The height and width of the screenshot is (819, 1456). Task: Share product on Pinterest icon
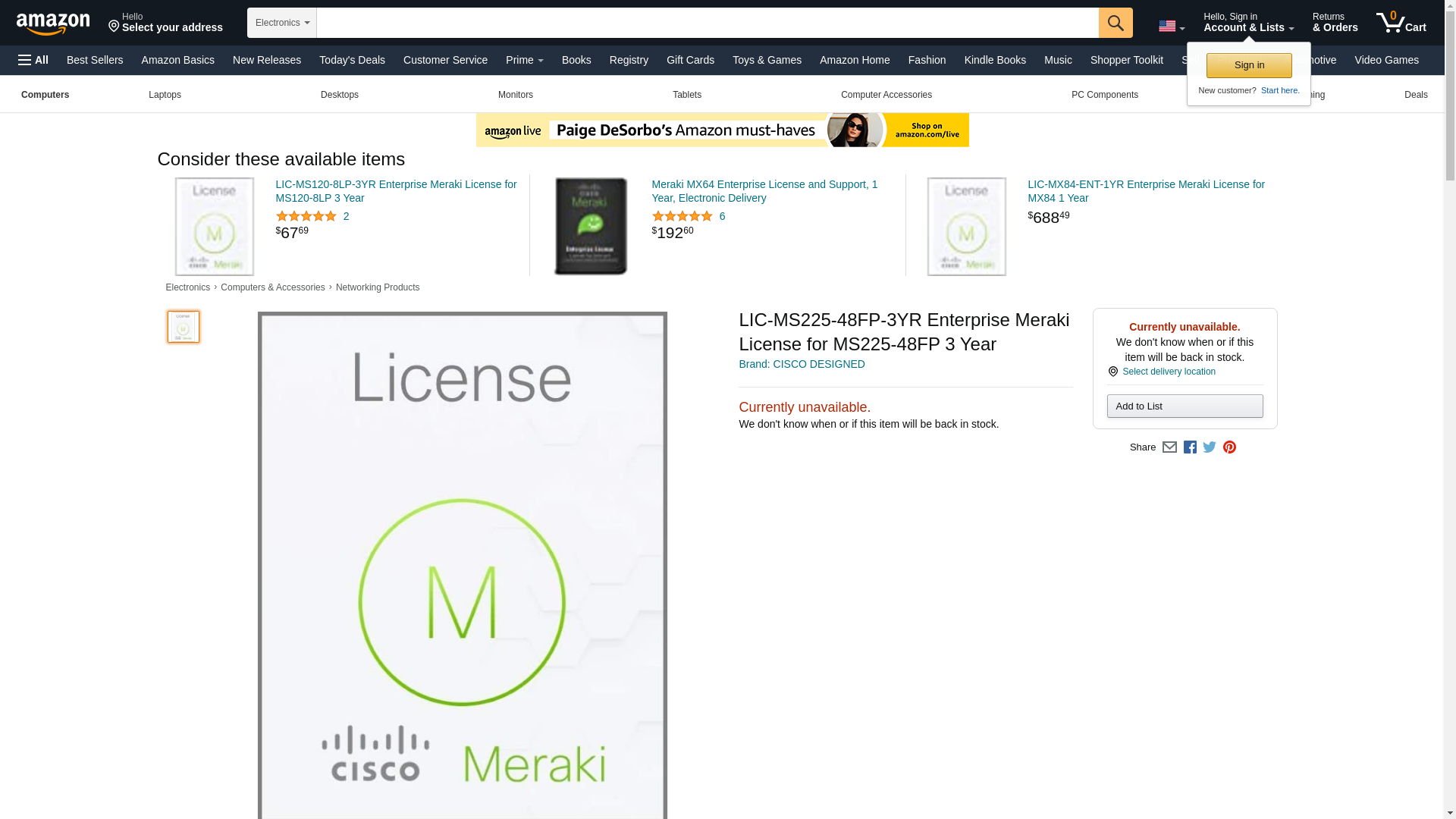tap(1229, 447)
